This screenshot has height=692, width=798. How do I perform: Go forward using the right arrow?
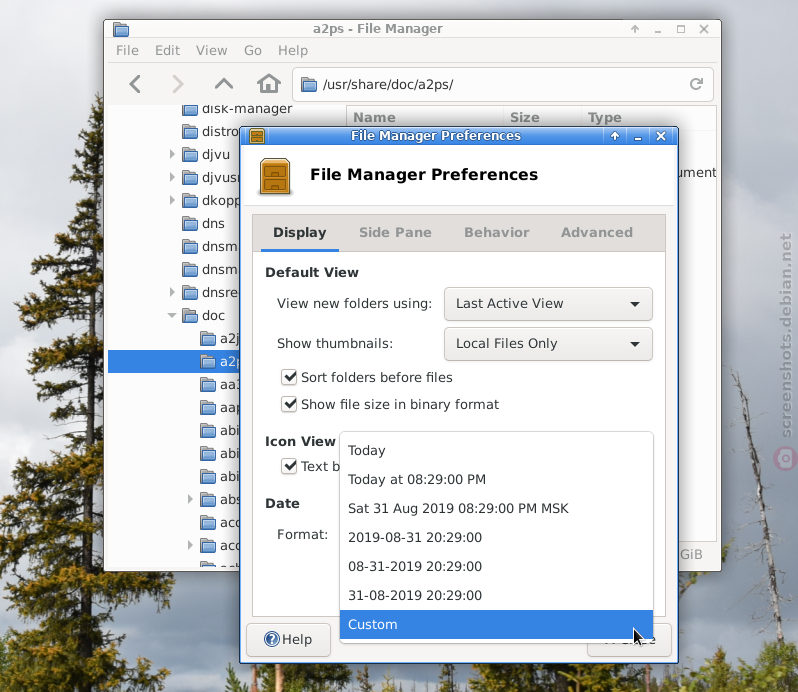click(178, 84)
